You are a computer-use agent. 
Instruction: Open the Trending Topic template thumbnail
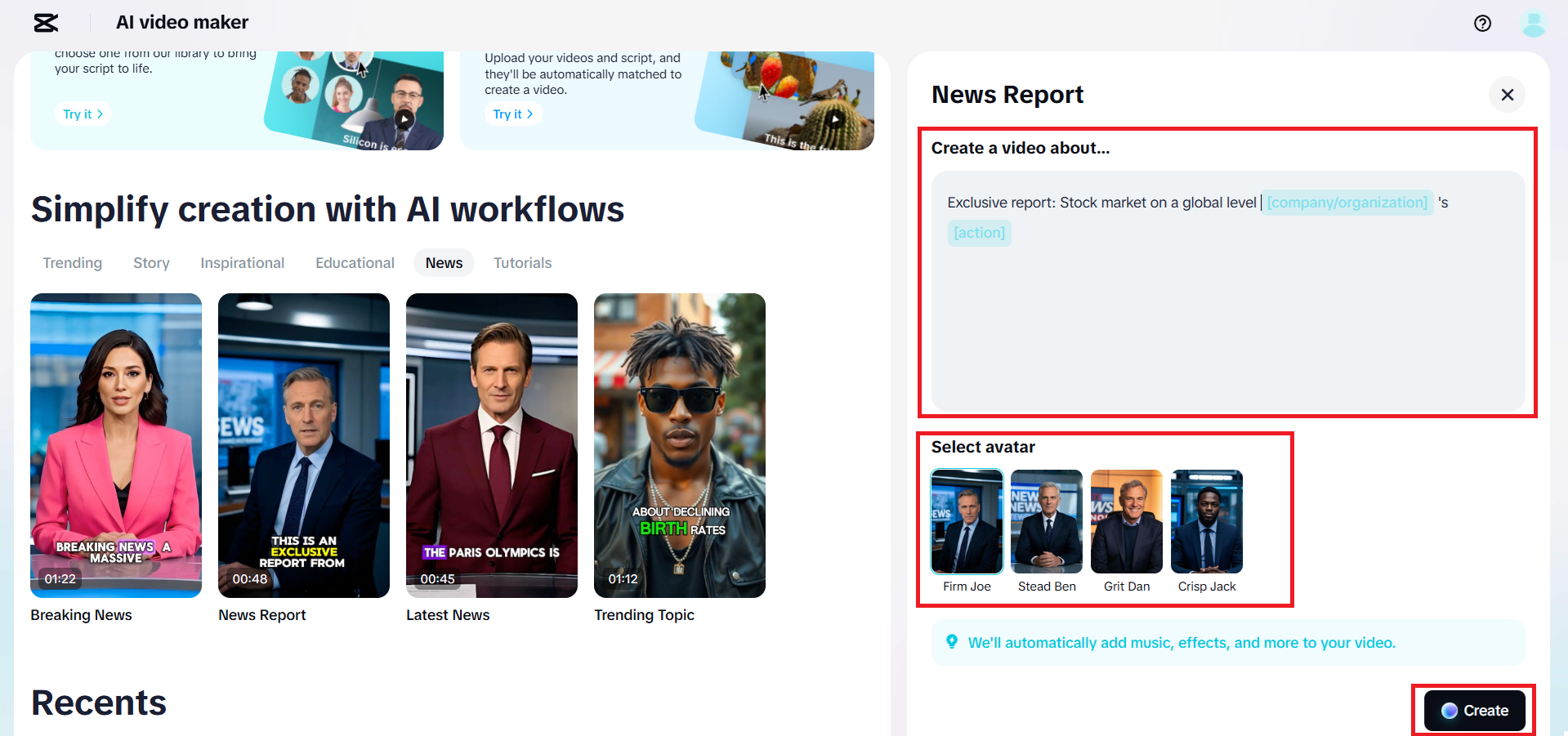coord(680,445)
